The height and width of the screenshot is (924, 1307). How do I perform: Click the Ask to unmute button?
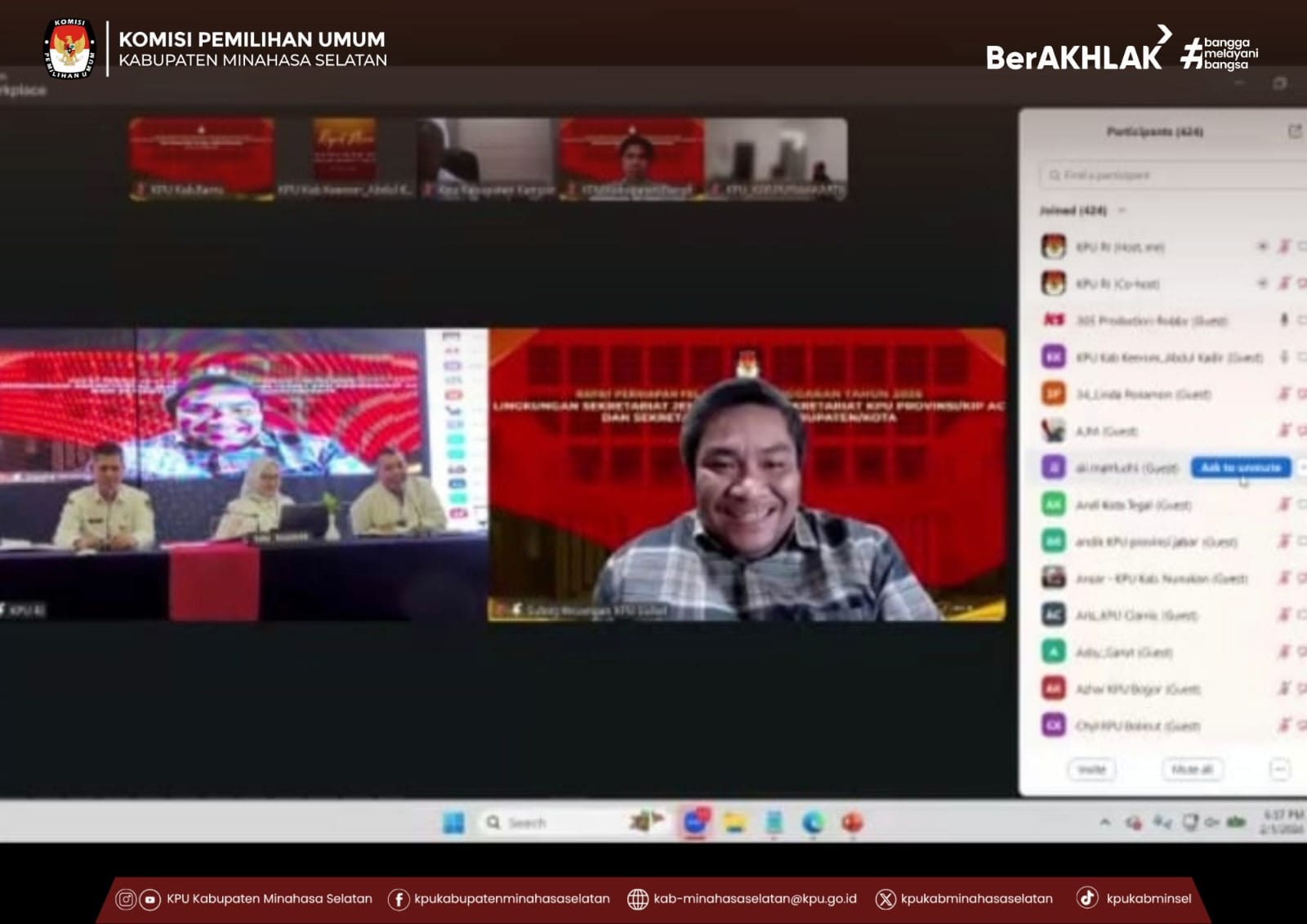pos(1240,467)
